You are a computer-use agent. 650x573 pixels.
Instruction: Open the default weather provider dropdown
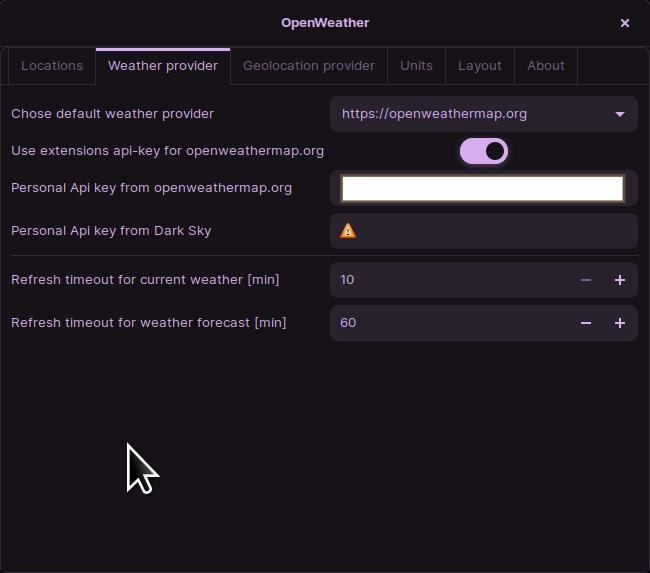(483, 114)
